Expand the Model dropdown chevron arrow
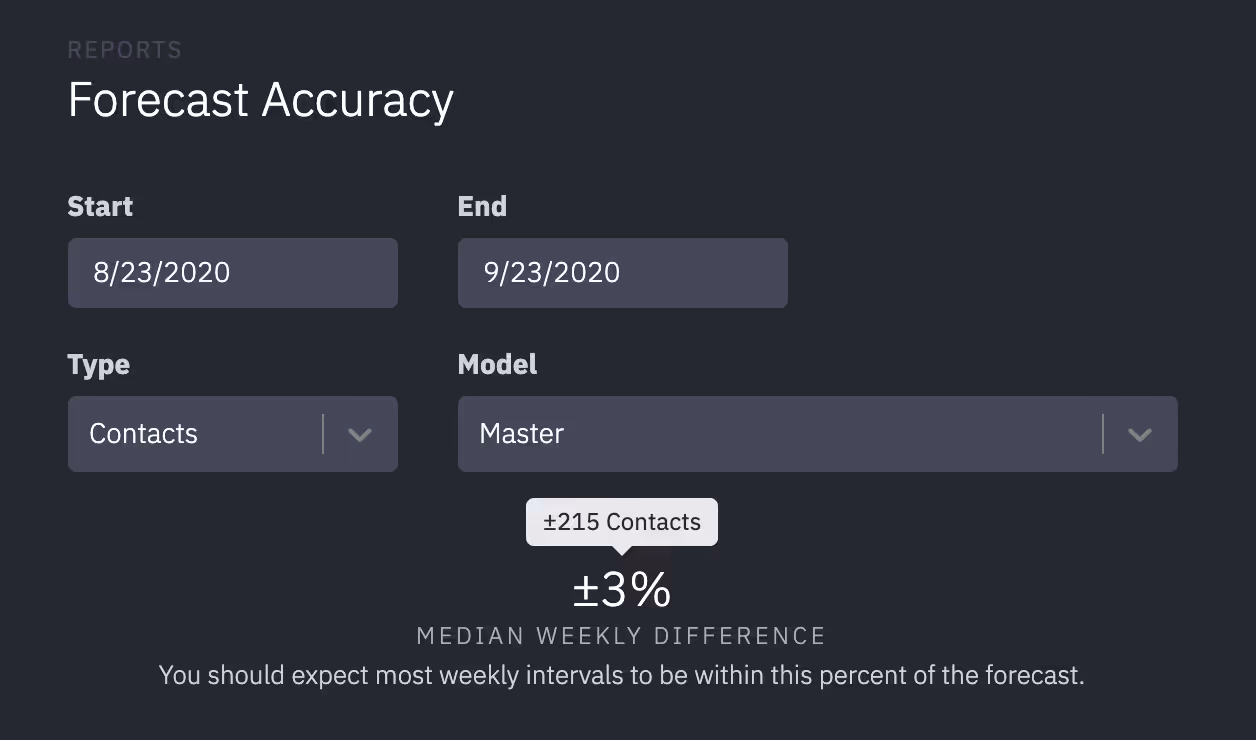The width and height of the screenshot is (1256, 740). pos(1140,434)
